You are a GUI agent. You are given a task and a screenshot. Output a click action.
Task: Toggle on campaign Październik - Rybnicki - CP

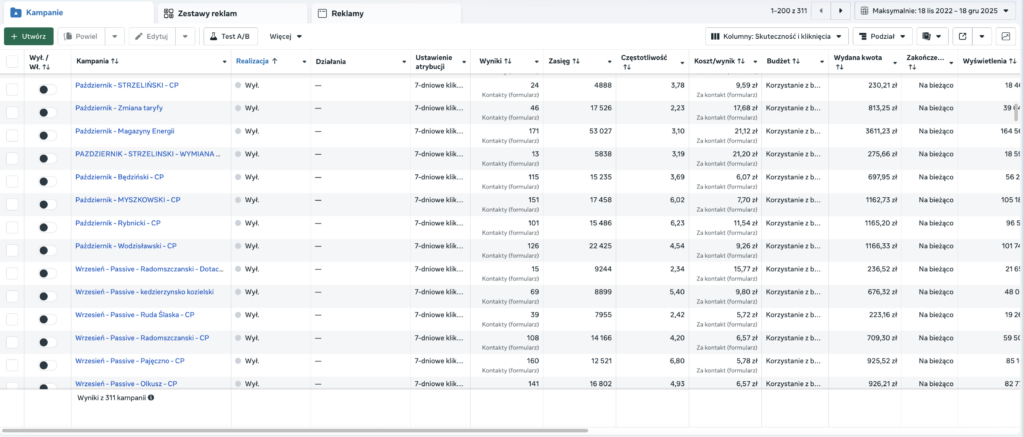(47, 227)
